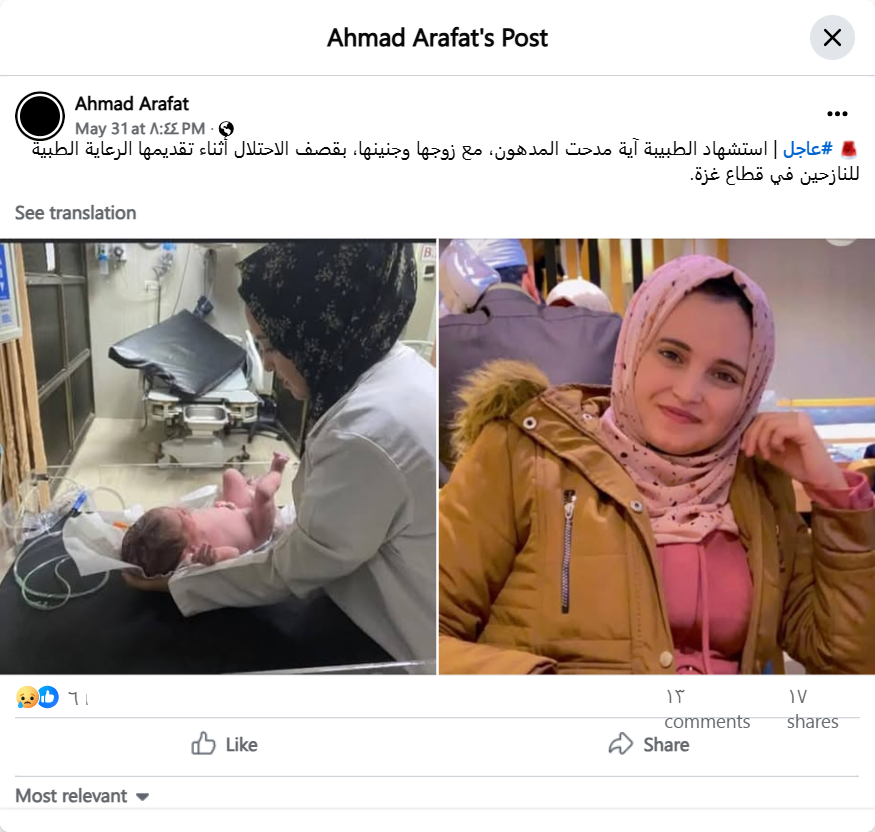
Task: Expand the Most relevant comments sort dropdown
Action: [82, 796]
